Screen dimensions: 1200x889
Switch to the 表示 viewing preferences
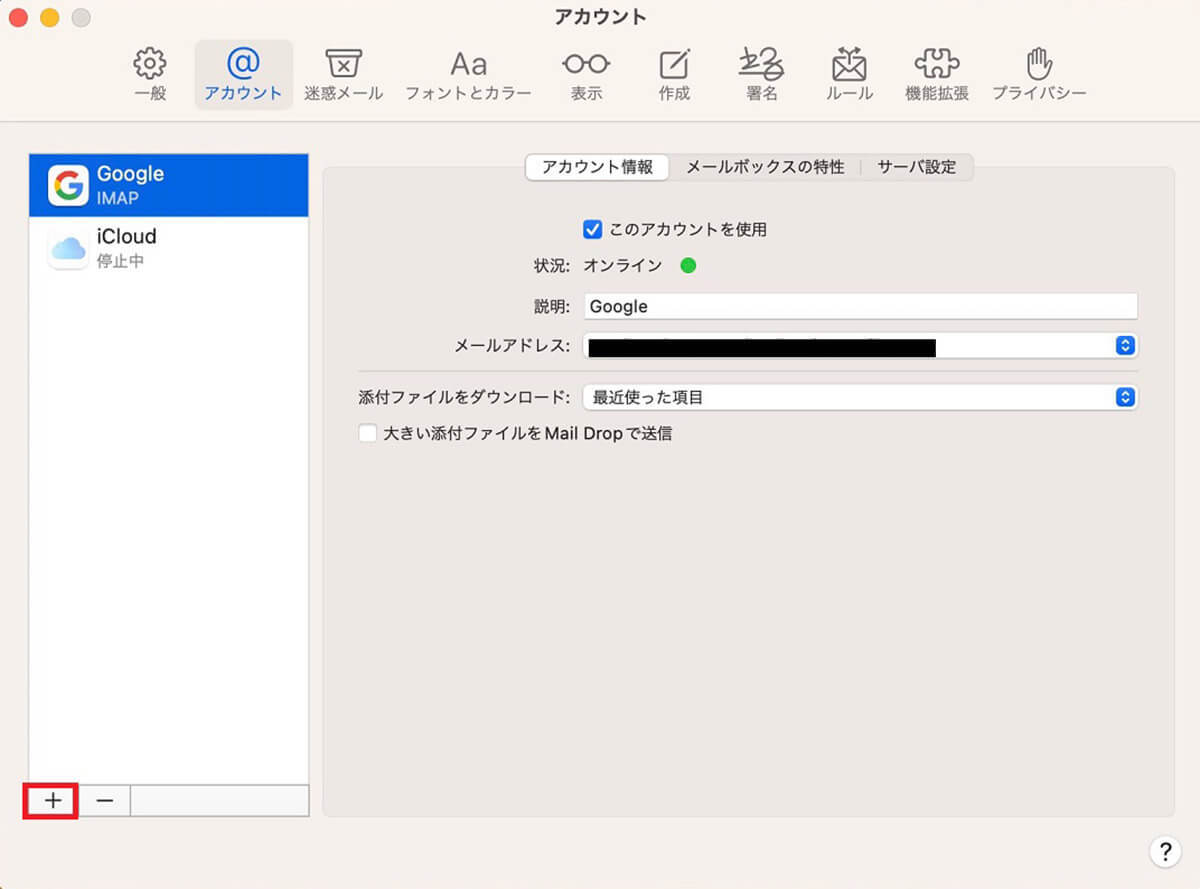586,75
